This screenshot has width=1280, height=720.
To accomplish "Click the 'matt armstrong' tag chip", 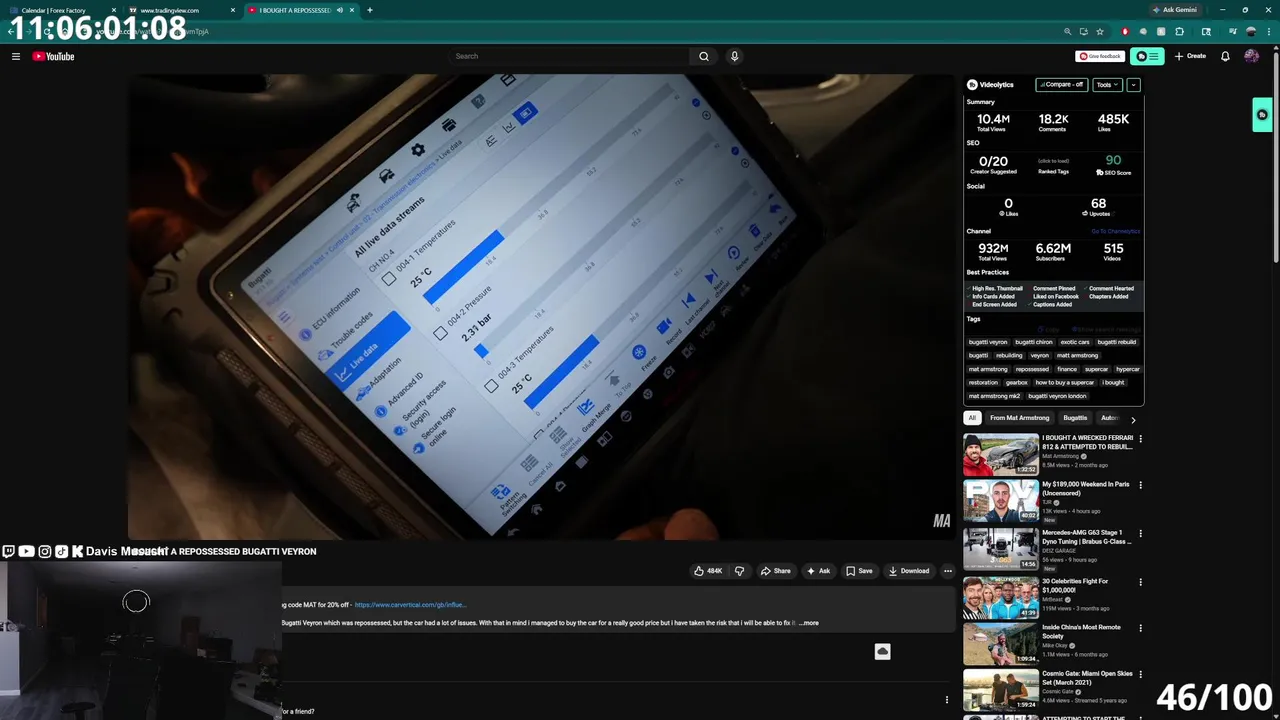I will click(1077, 355).
